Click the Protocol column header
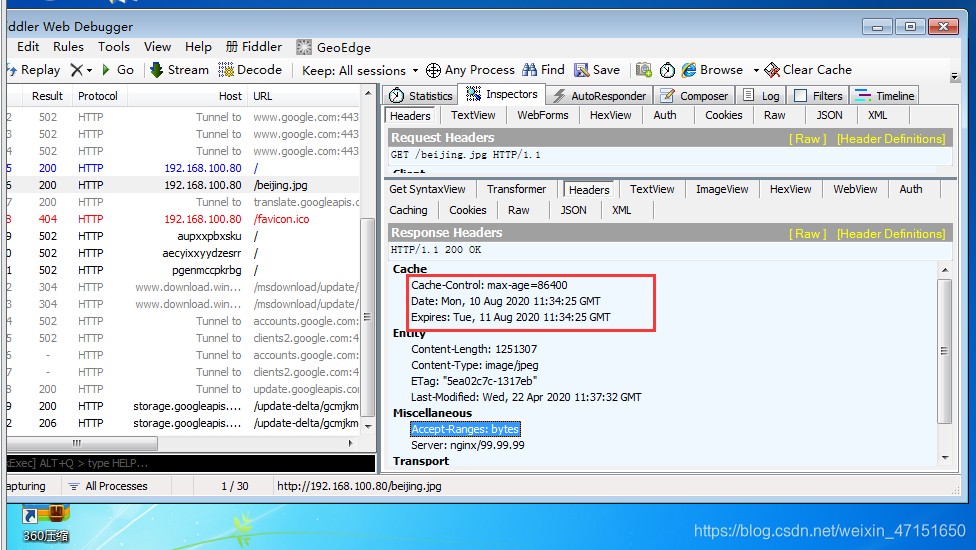Screen dimensions: 976x550 (98, 96)
